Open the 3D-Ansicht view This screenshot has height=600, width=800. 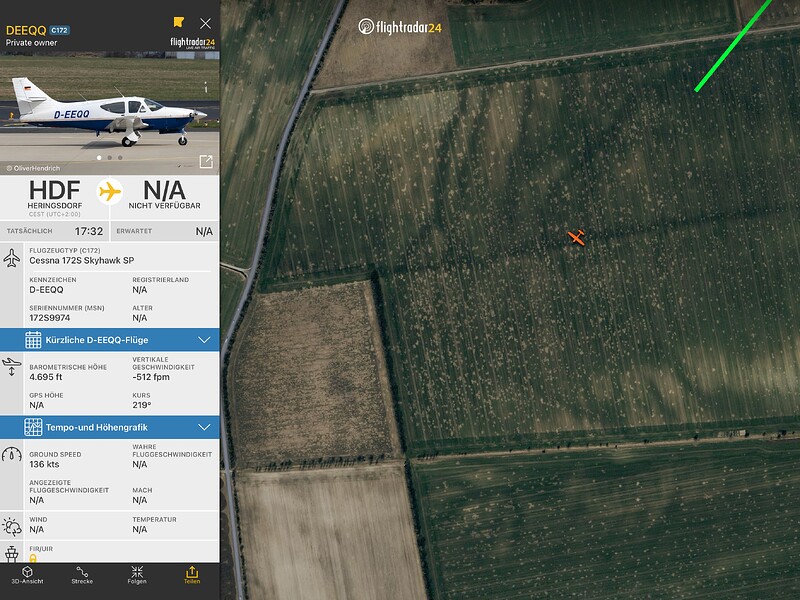click(x=28, y=575)
